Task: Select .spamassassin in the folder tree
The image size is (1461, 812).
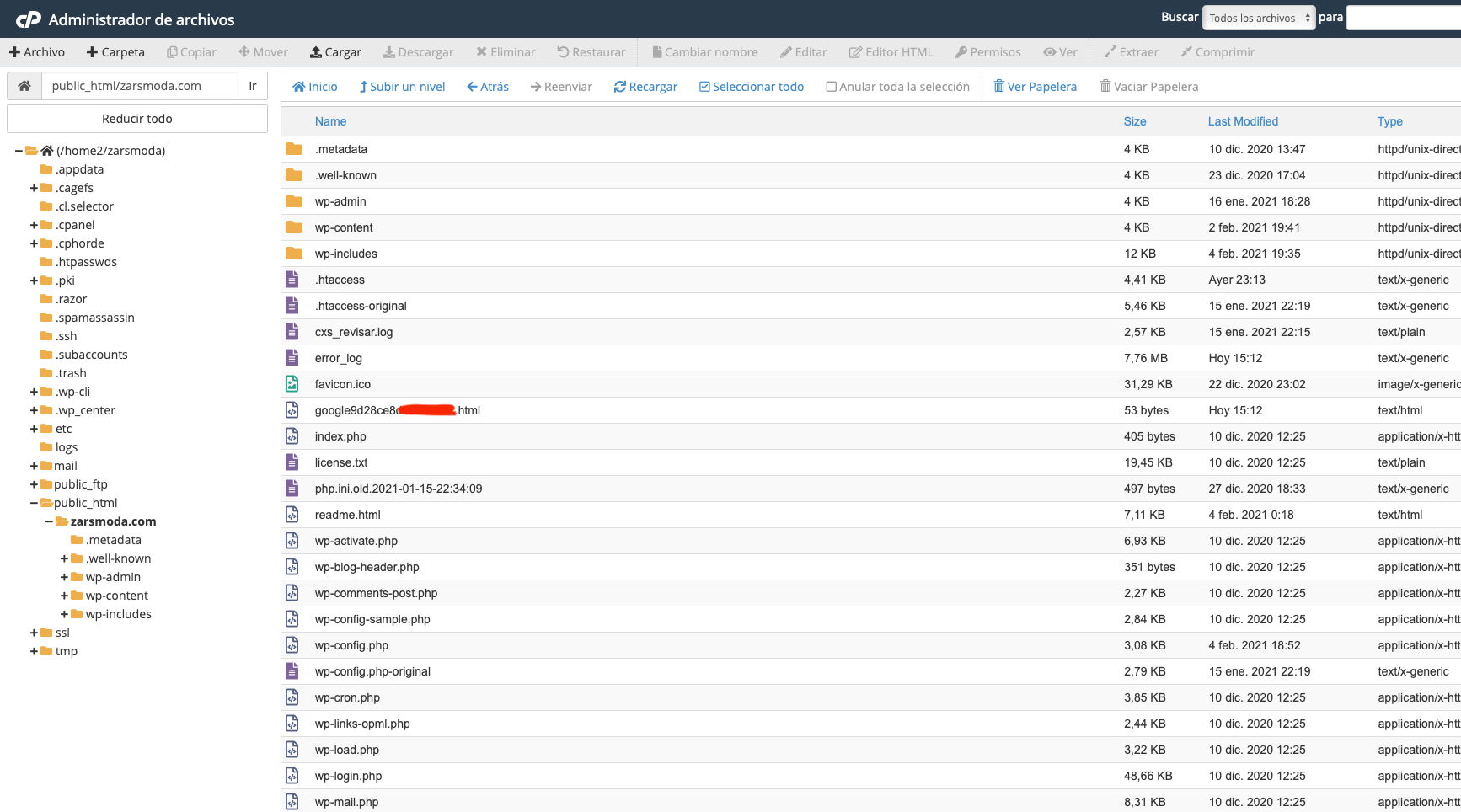Action: click(95, 318)
